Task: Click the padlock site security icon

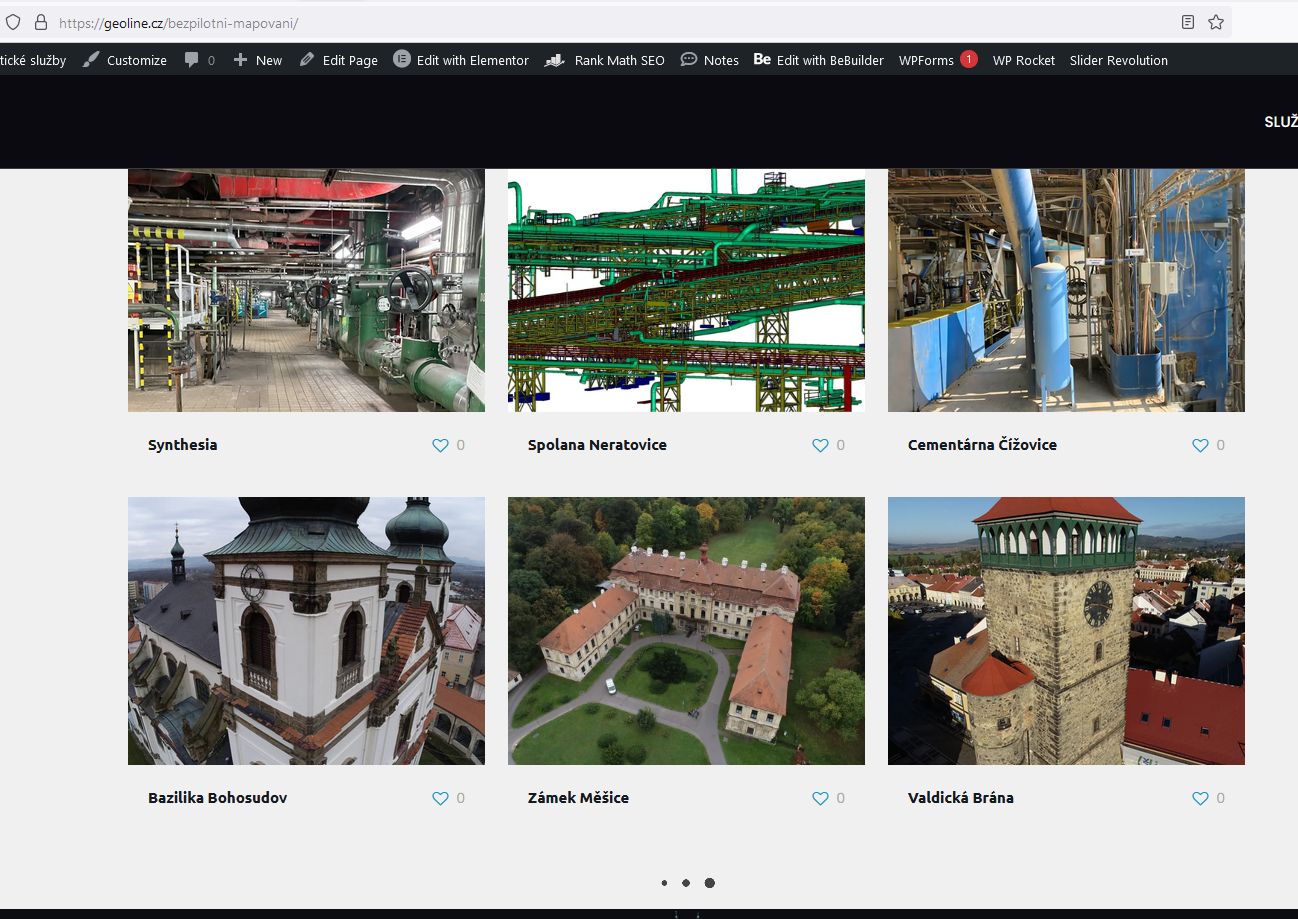Action: (41, 22)
